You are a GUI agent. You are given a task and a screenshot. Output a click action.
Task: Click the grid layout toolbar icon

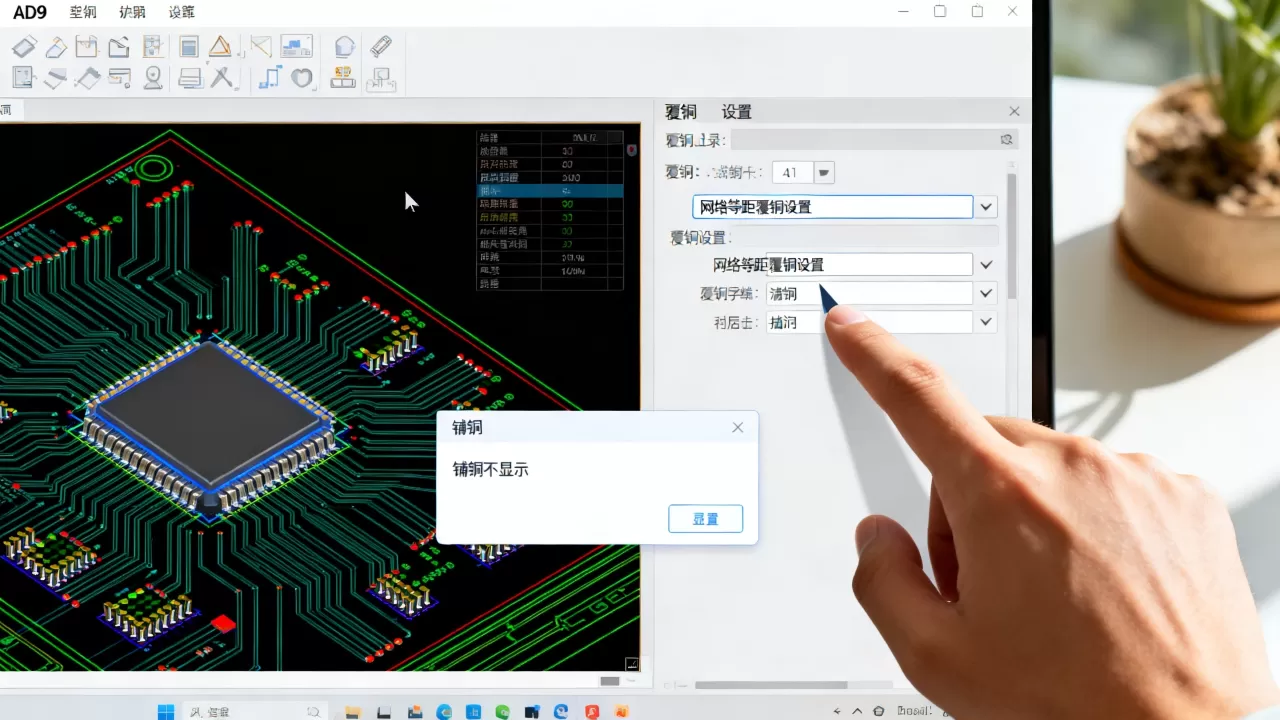[152, 46]
